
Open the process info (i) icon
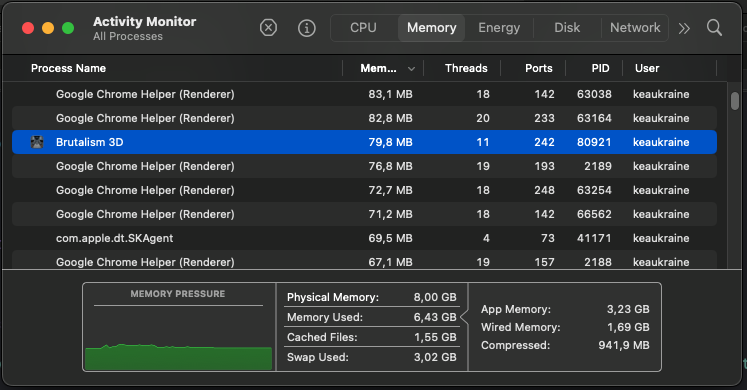coord(307,28)
